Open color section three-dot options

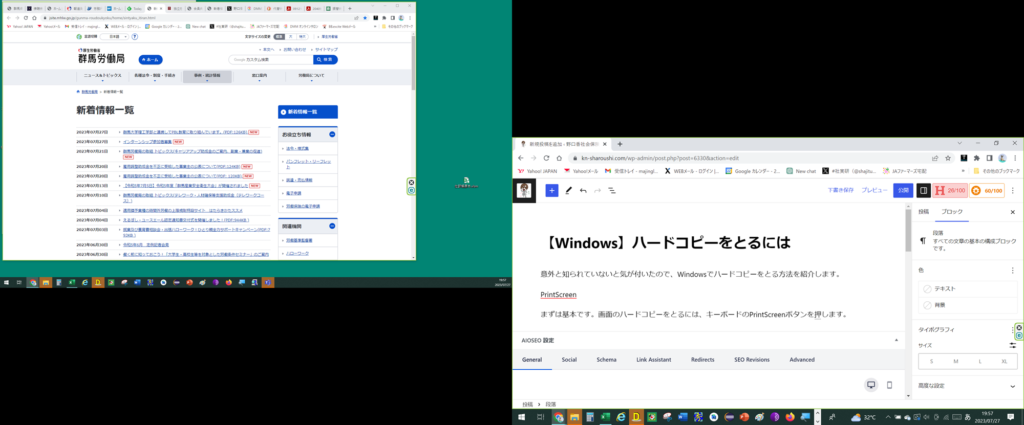(x=1013, y=270)
